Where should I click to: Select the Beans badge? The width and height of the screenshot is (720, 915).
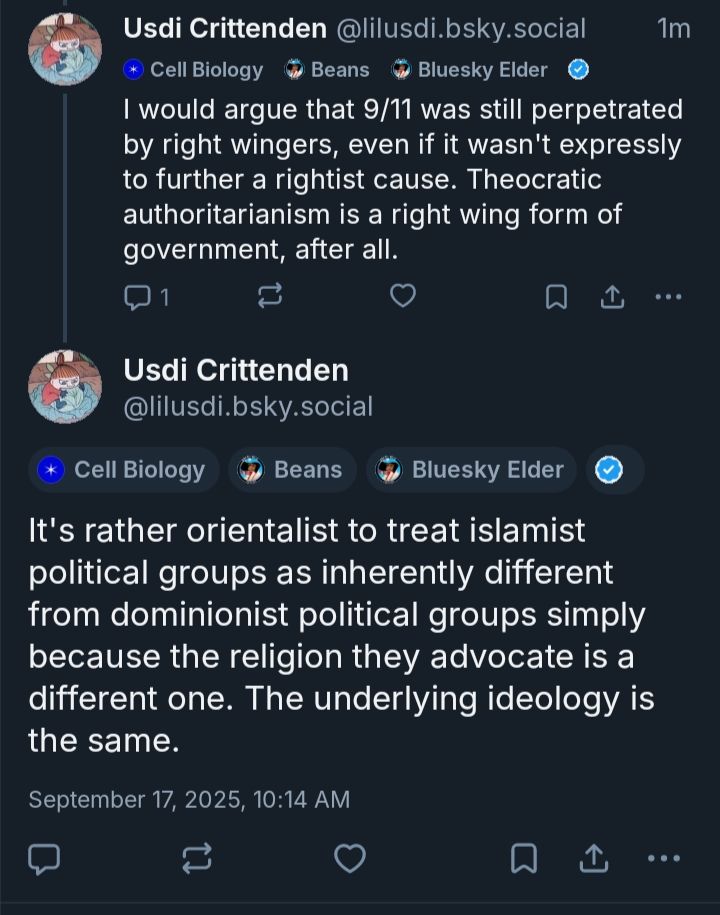[x=292, y=470]
